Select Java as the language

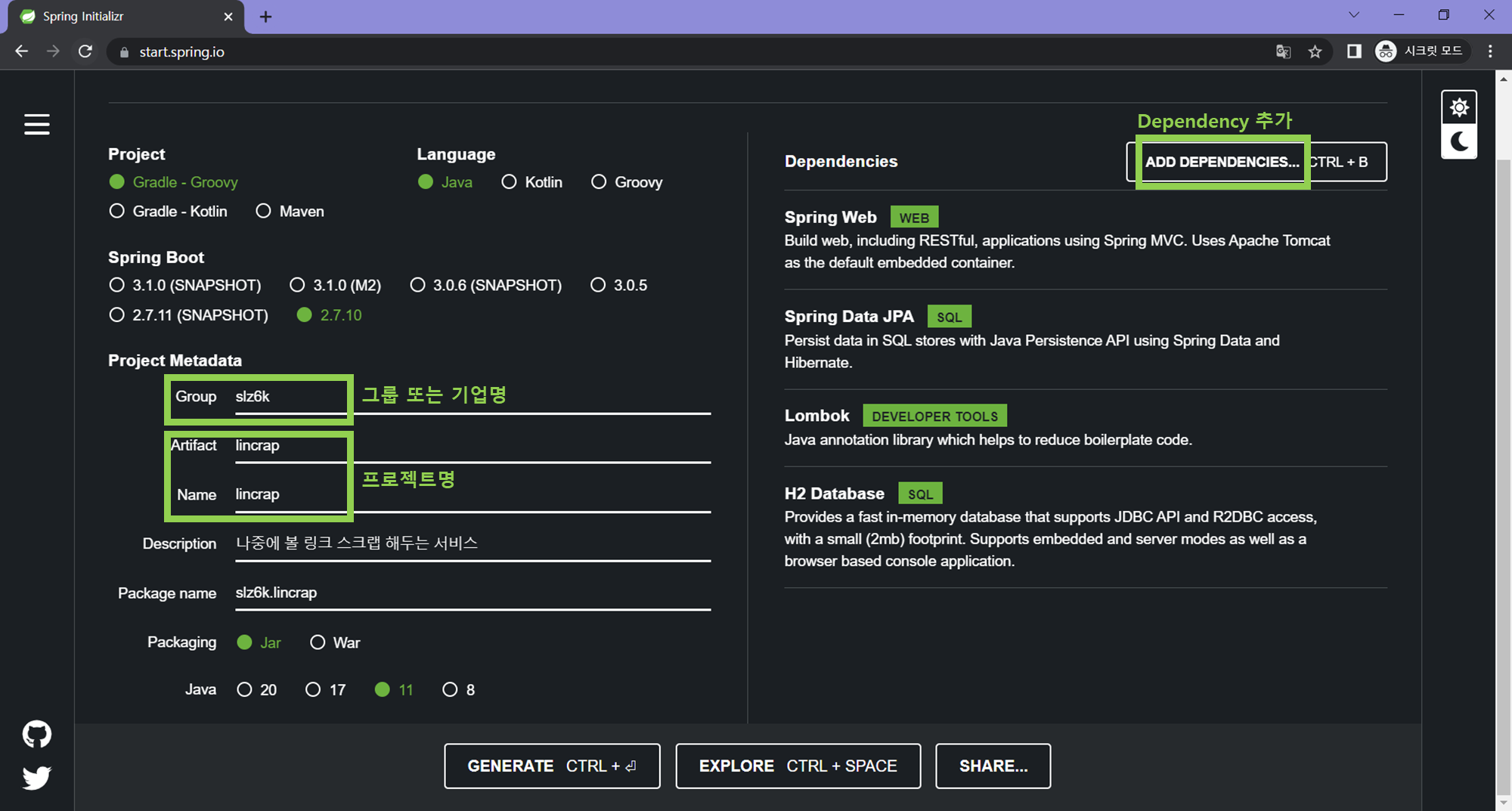click(x=445, y=182)
